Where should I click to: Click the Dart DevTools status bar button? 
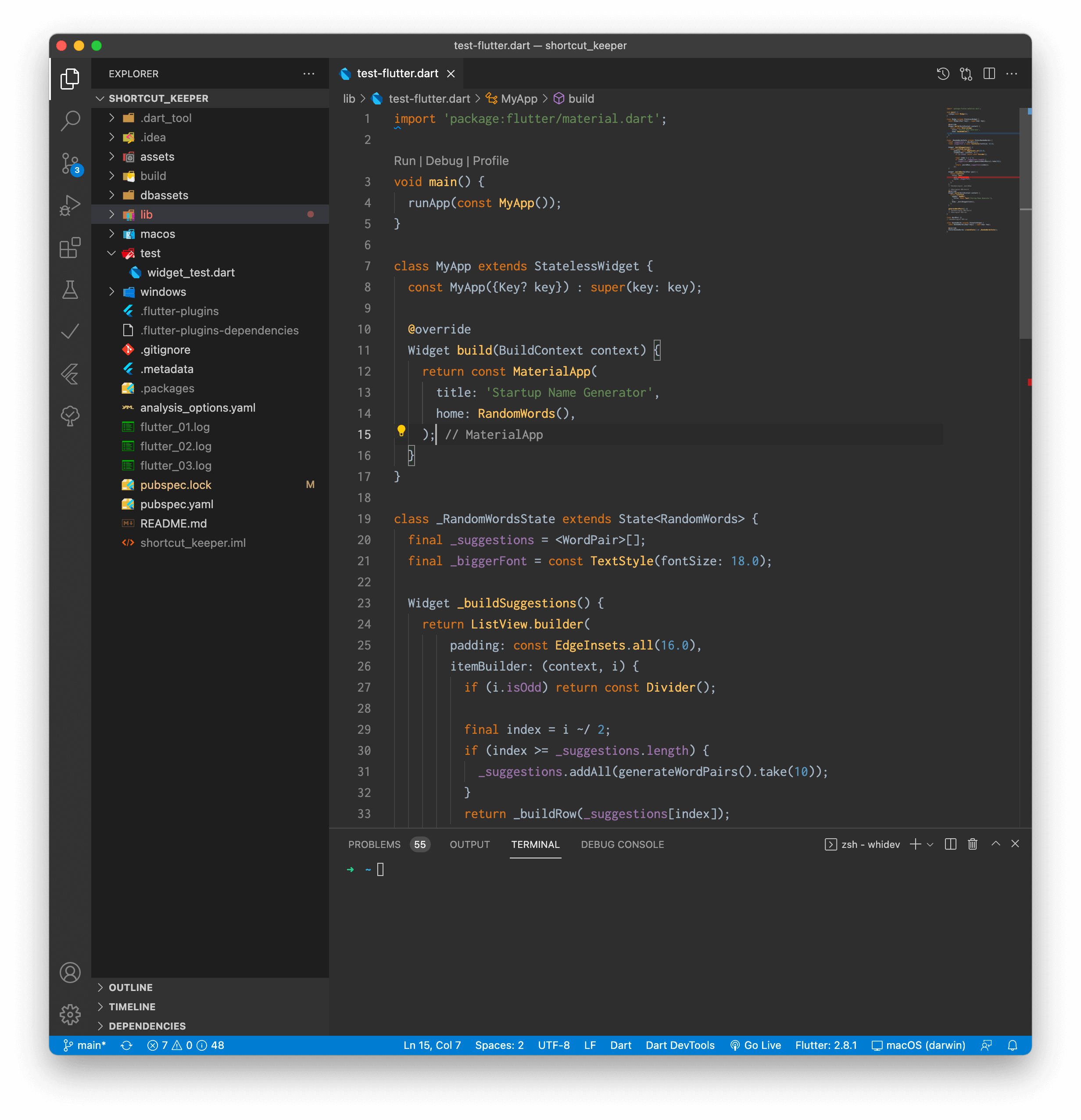tap(680, 1045)
